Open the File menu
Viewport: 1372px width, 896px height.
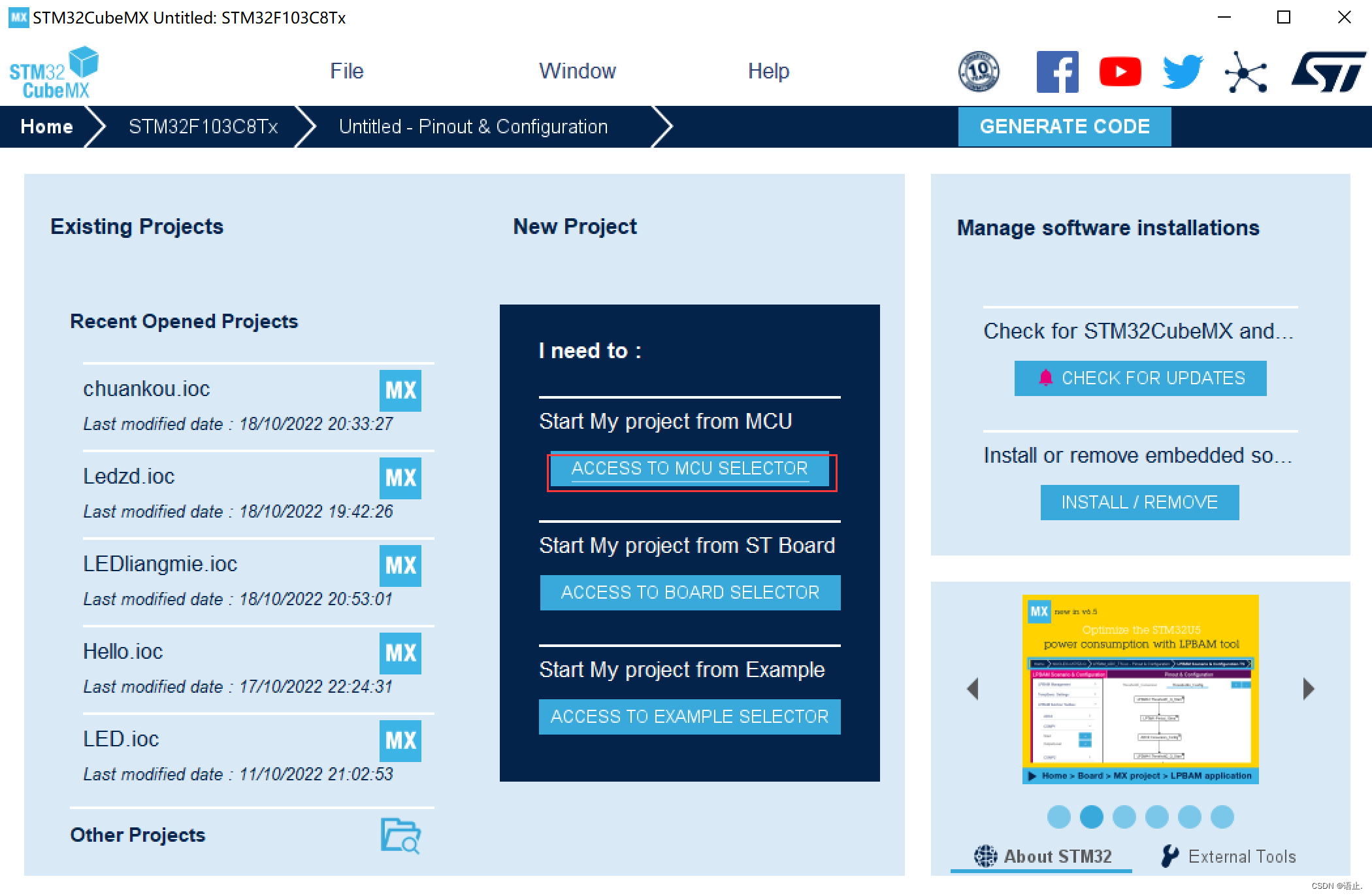click(x=346, y=71)
